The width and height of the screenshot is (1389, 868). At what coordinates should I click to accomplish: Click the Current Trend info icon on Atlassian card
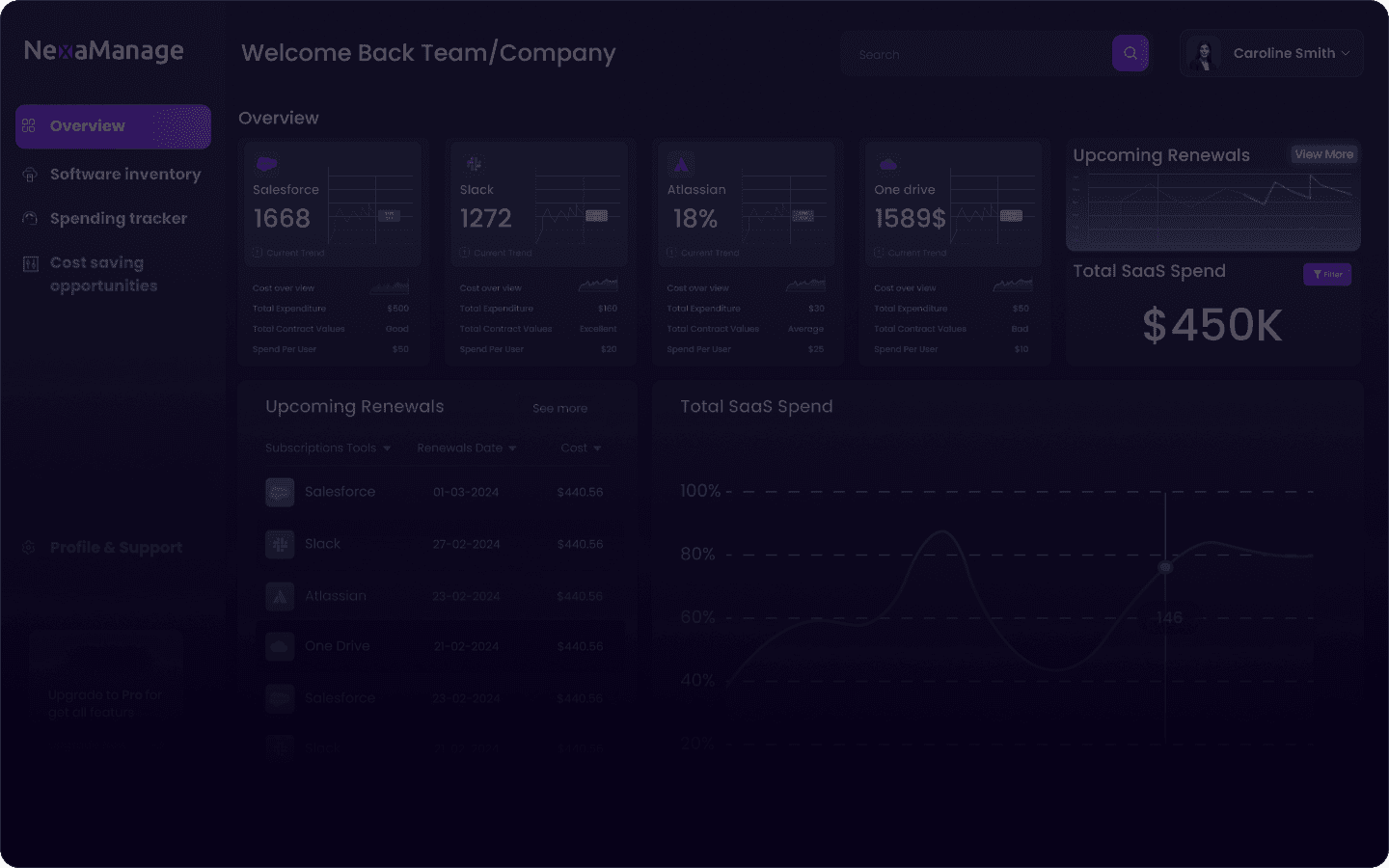pos(671,253)
